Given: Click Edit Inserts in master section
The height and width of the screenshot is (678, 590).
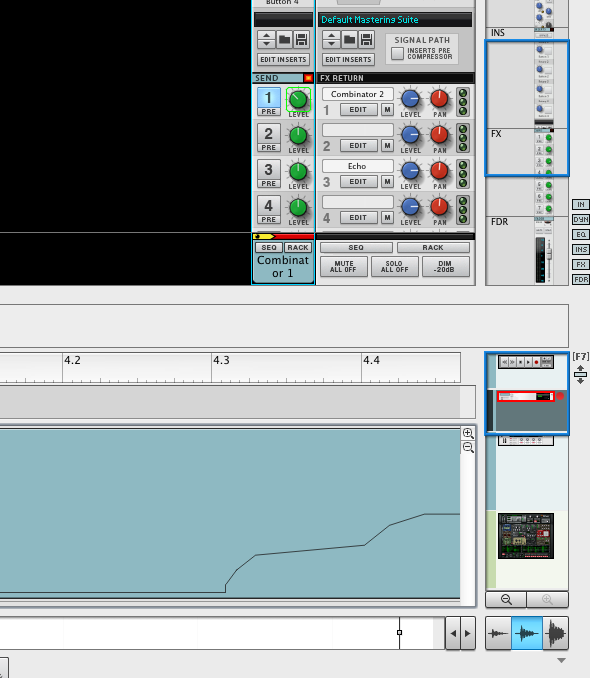Looking at the screenshot, I should (348, 59).
